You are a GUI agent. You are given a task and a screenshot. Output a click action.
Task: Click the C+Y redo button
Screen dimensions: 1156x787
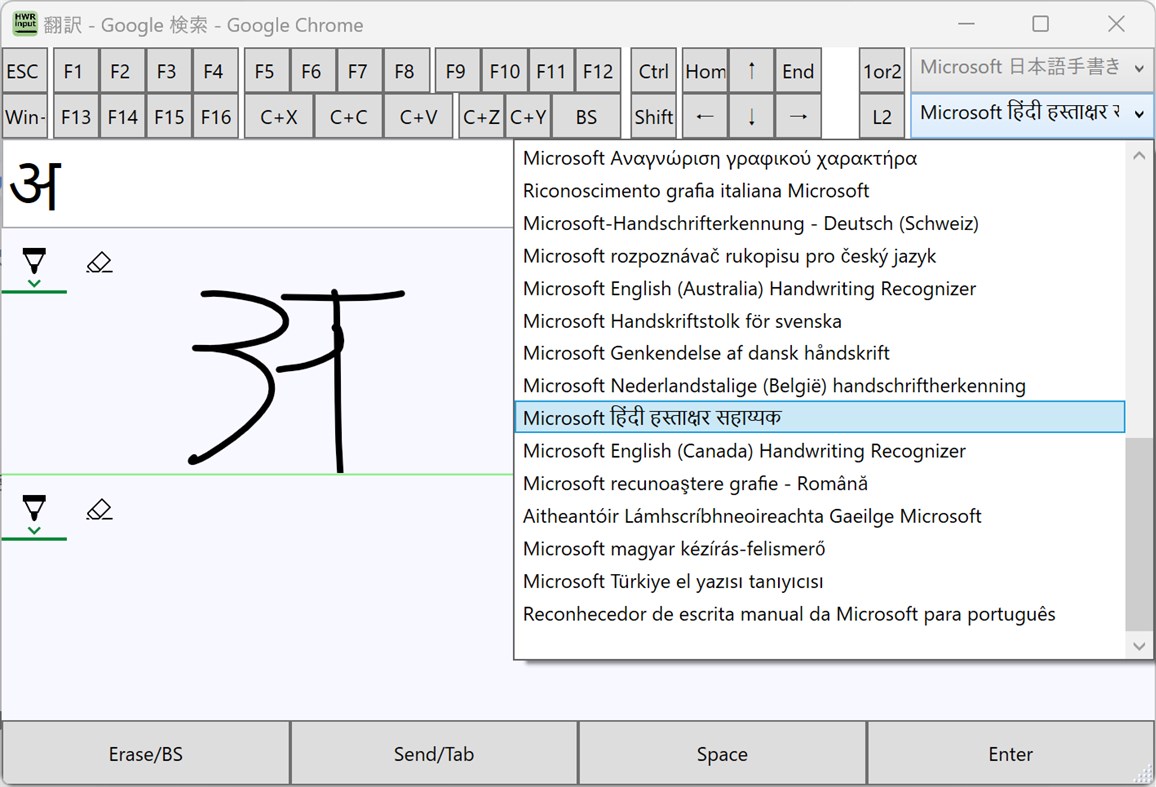527,117
